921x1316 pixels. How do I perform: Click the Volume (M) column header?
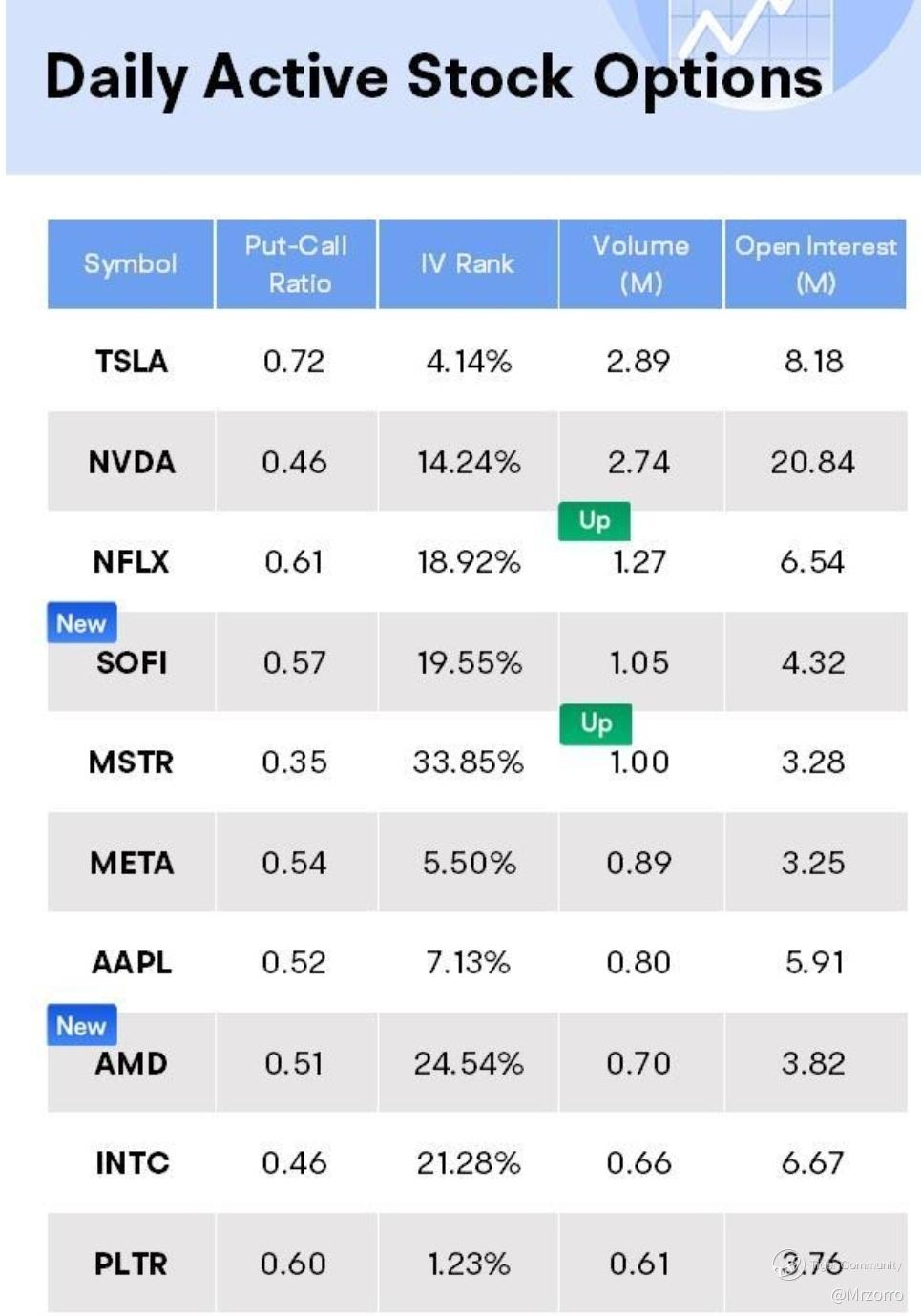(640, 263)
